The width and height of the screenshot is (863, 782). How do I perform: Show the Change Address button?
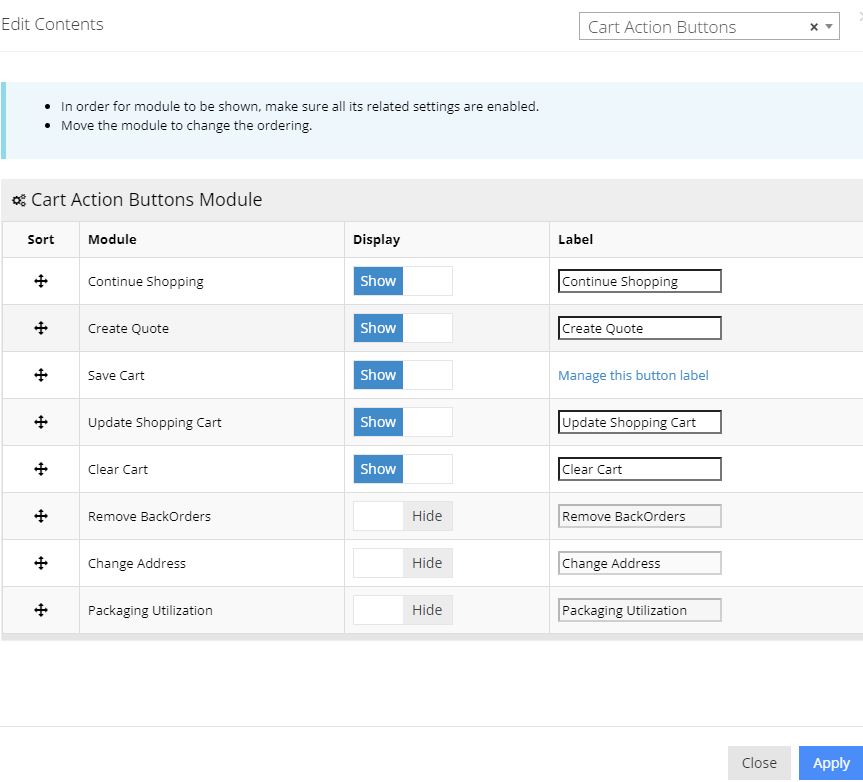(x=403, y=563)
